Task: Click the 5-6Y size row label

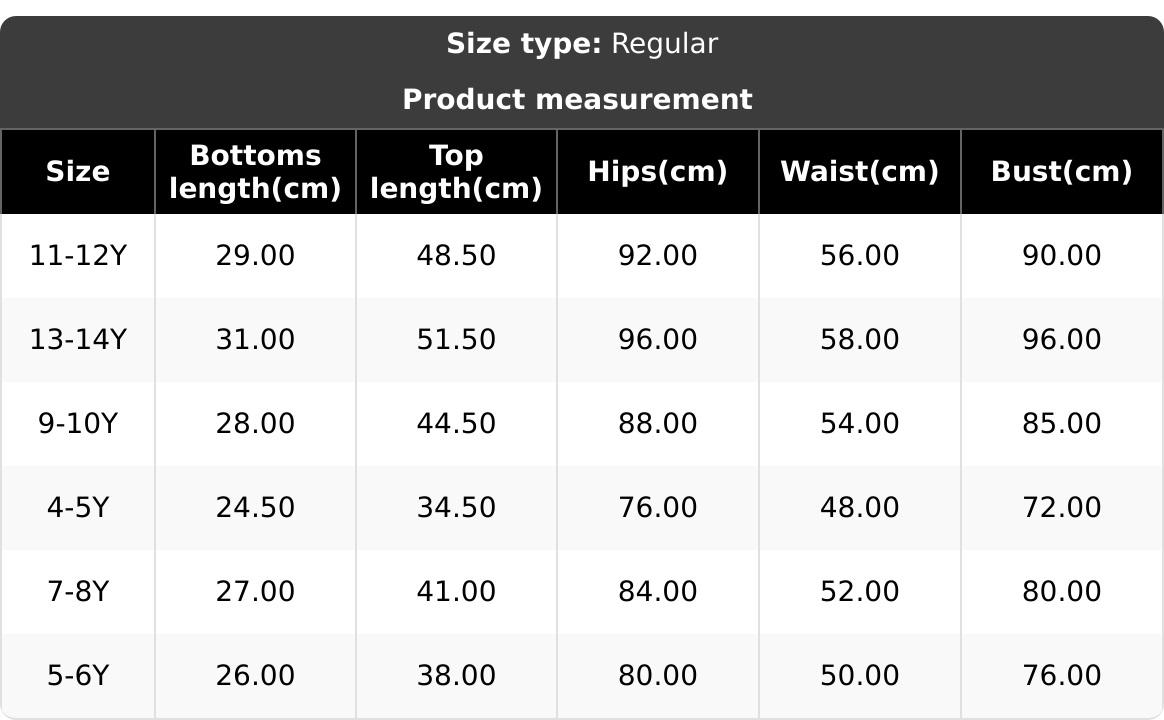Action: click(78, 676)
